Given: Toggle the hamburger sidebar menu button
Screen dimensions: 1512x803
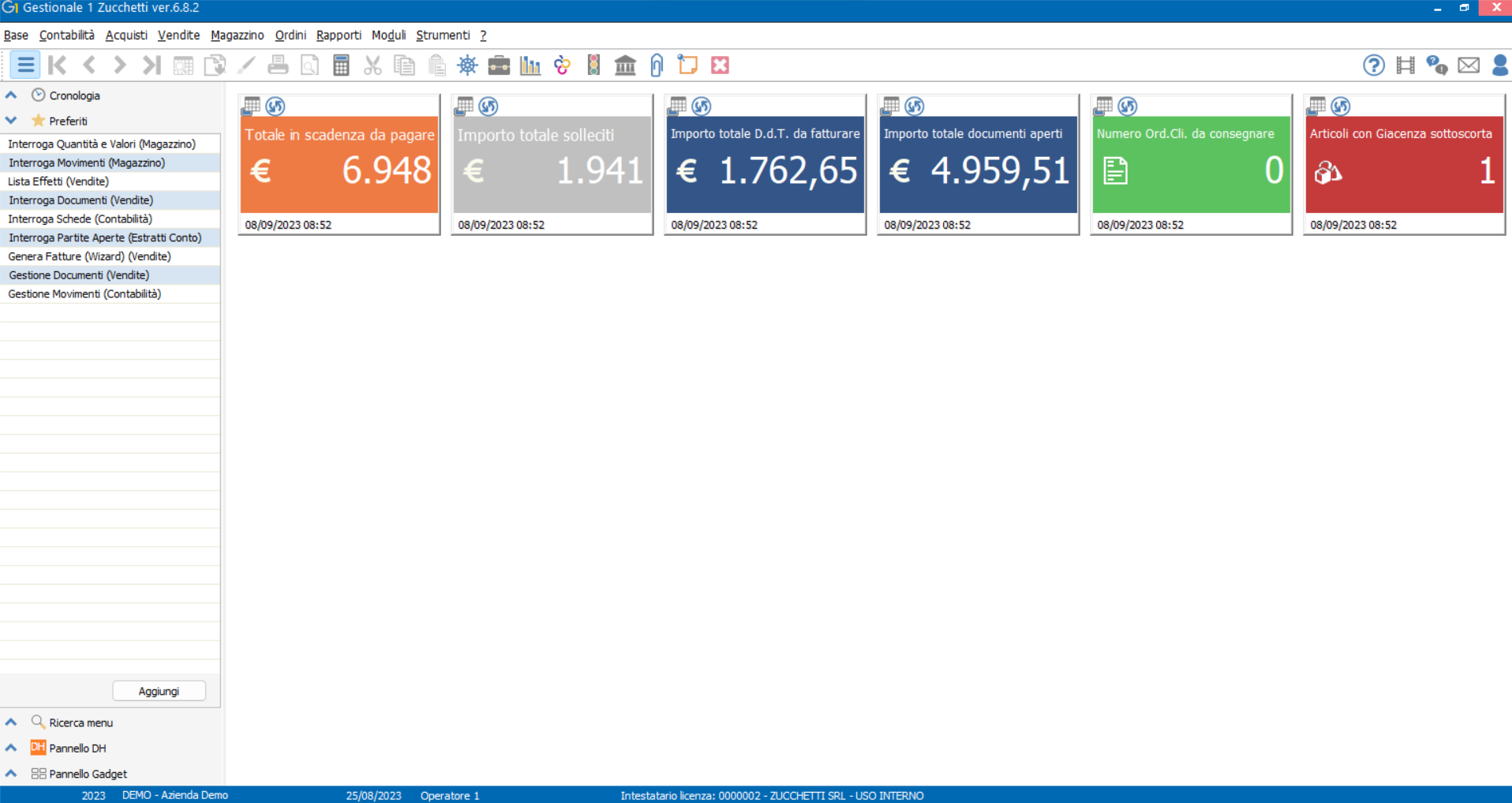Looking at the screenshot, I should pyautogui.click(x=25, y=65).
